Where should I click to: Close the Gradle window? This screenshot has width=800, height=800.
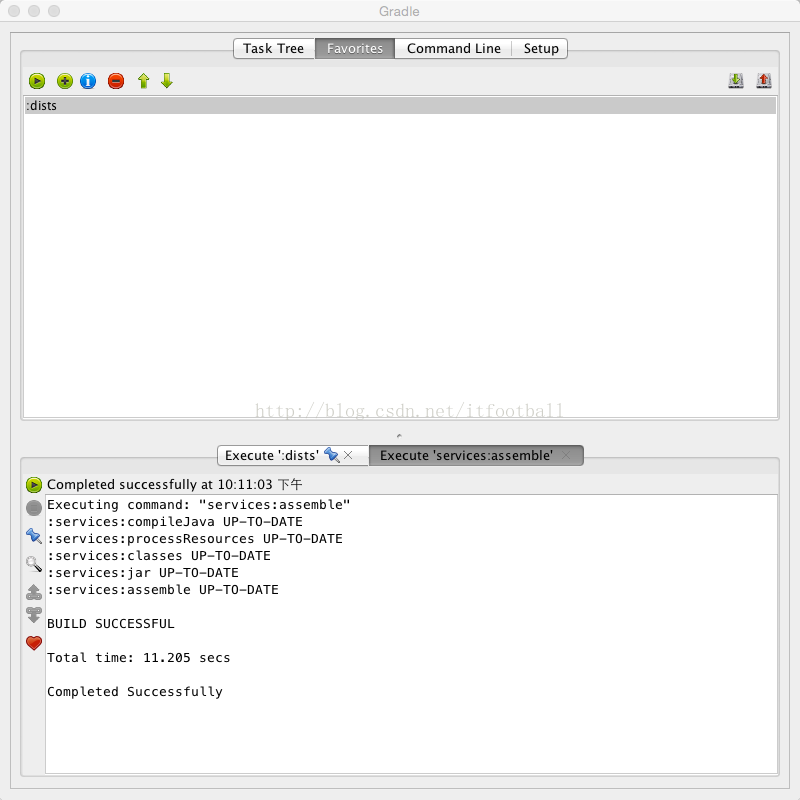click(14, 11)
